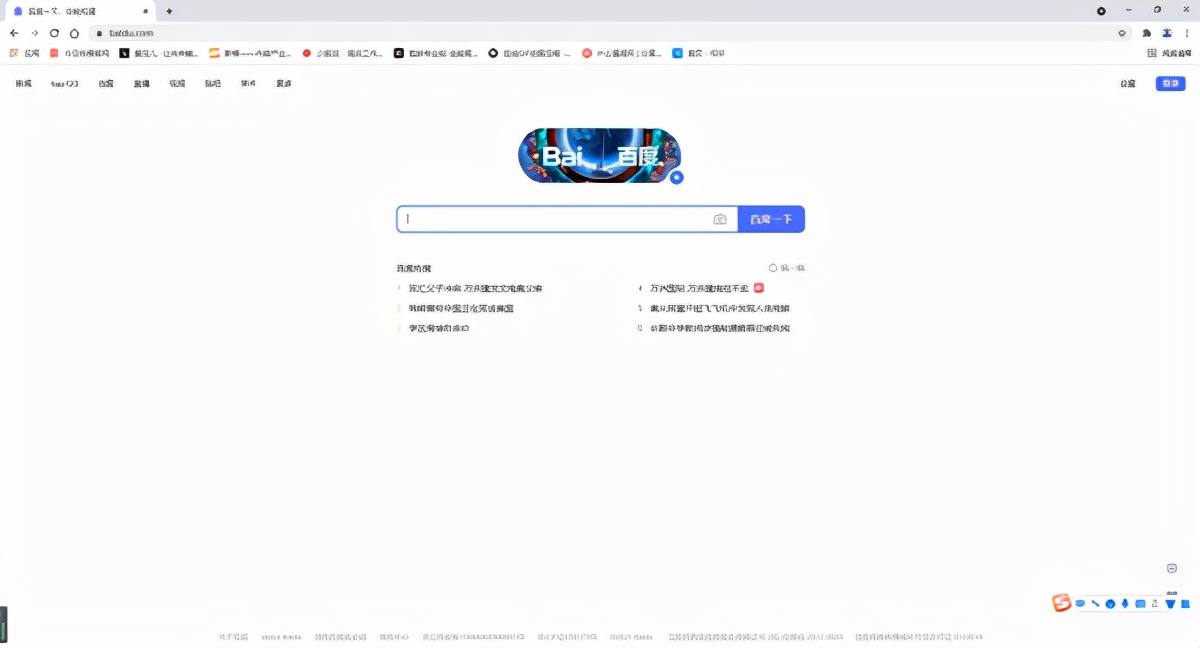Expand the 更多 navigation menu
The height and width of the screenshot is (648, 1200).
[283, 83]
